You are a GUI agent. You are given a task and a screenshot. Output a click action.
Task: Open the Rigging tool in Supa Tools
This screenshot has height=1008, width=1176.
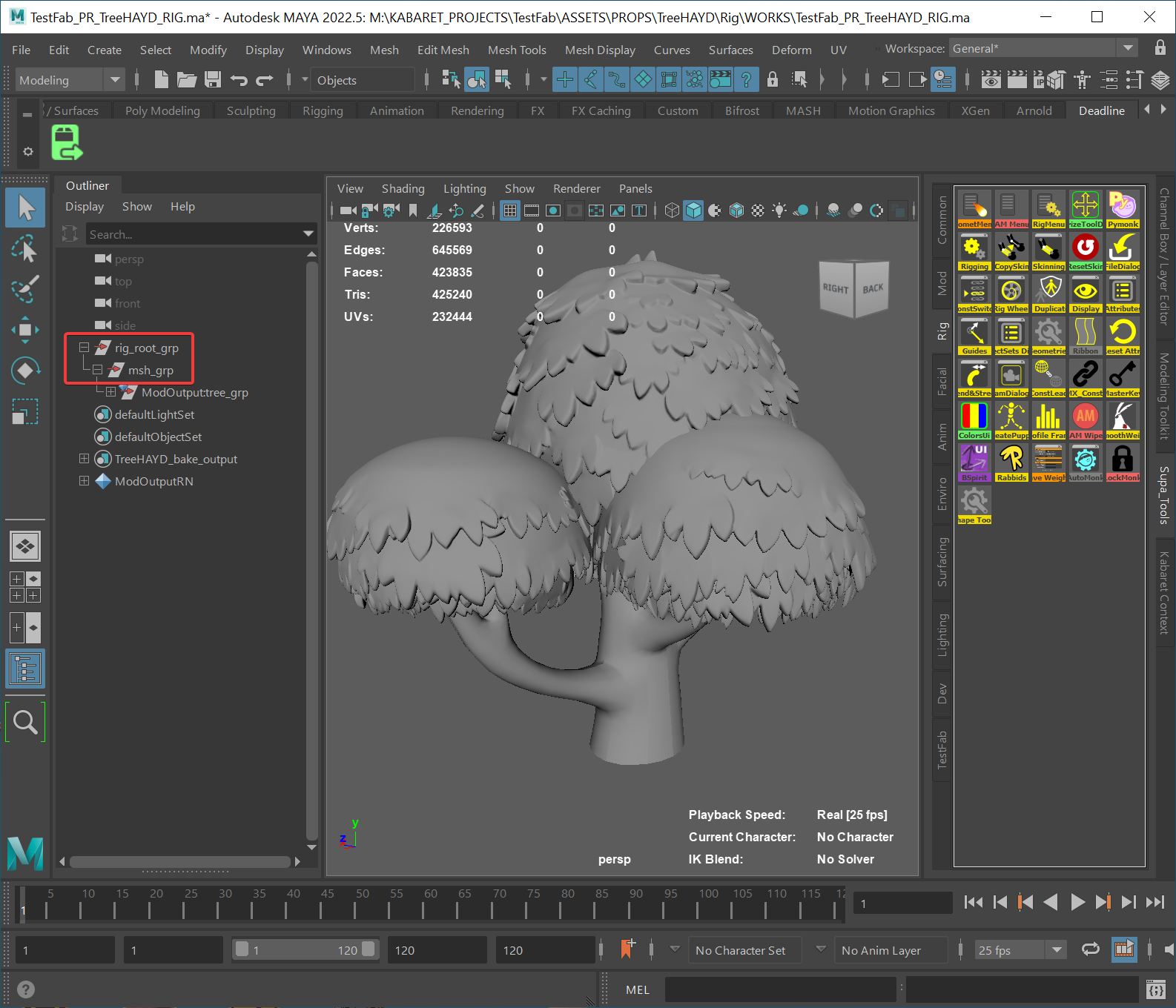pos(974,251)
